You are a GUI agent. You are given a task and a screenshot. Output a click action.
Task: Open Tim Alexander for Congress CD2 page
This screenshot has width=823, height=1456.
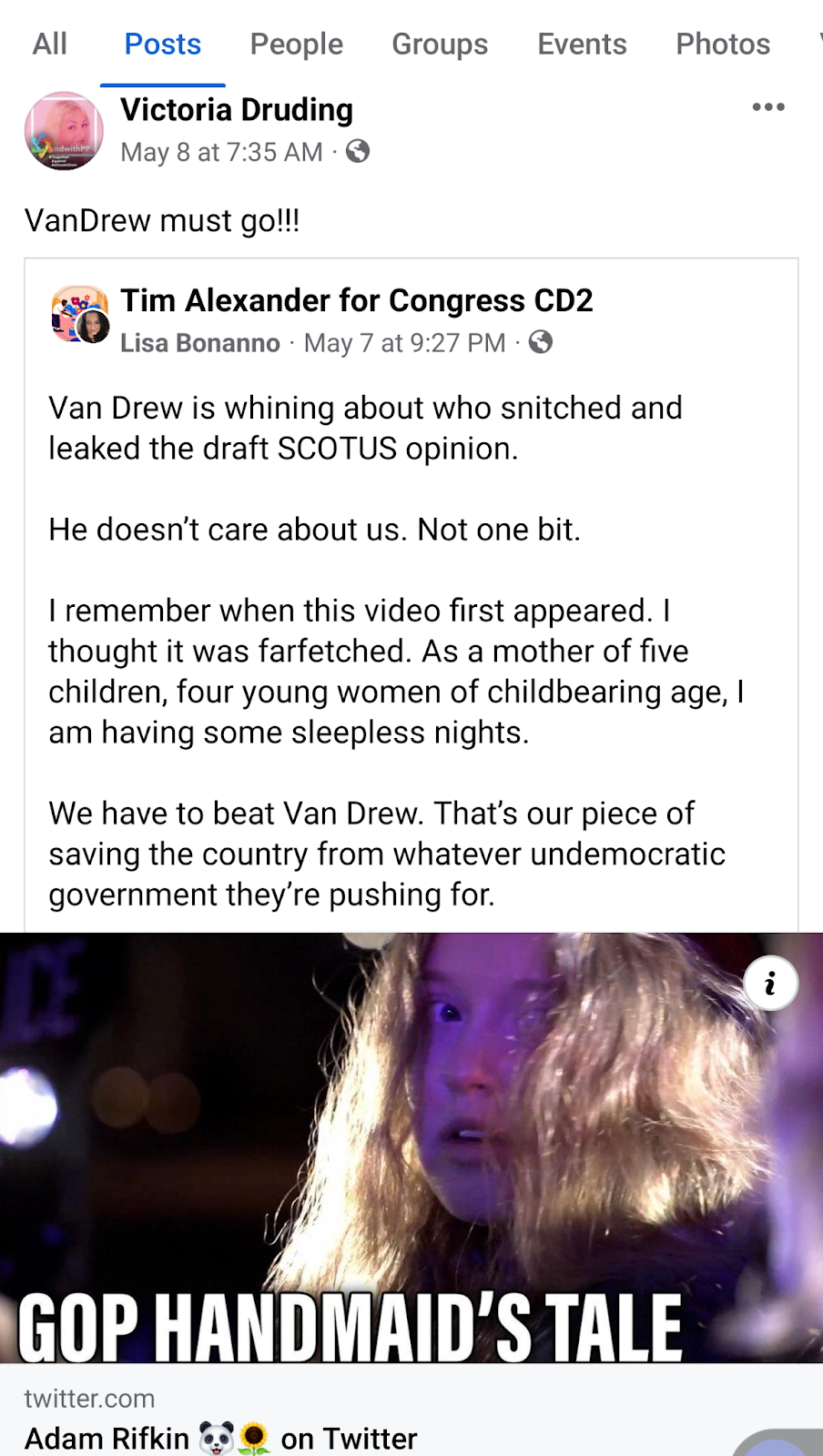(357, 300)
